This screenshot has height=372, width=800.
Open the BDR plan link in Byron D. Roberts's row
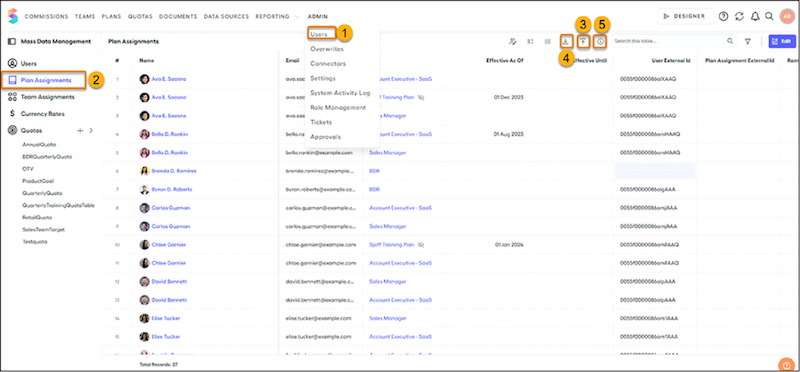(374, 189)
